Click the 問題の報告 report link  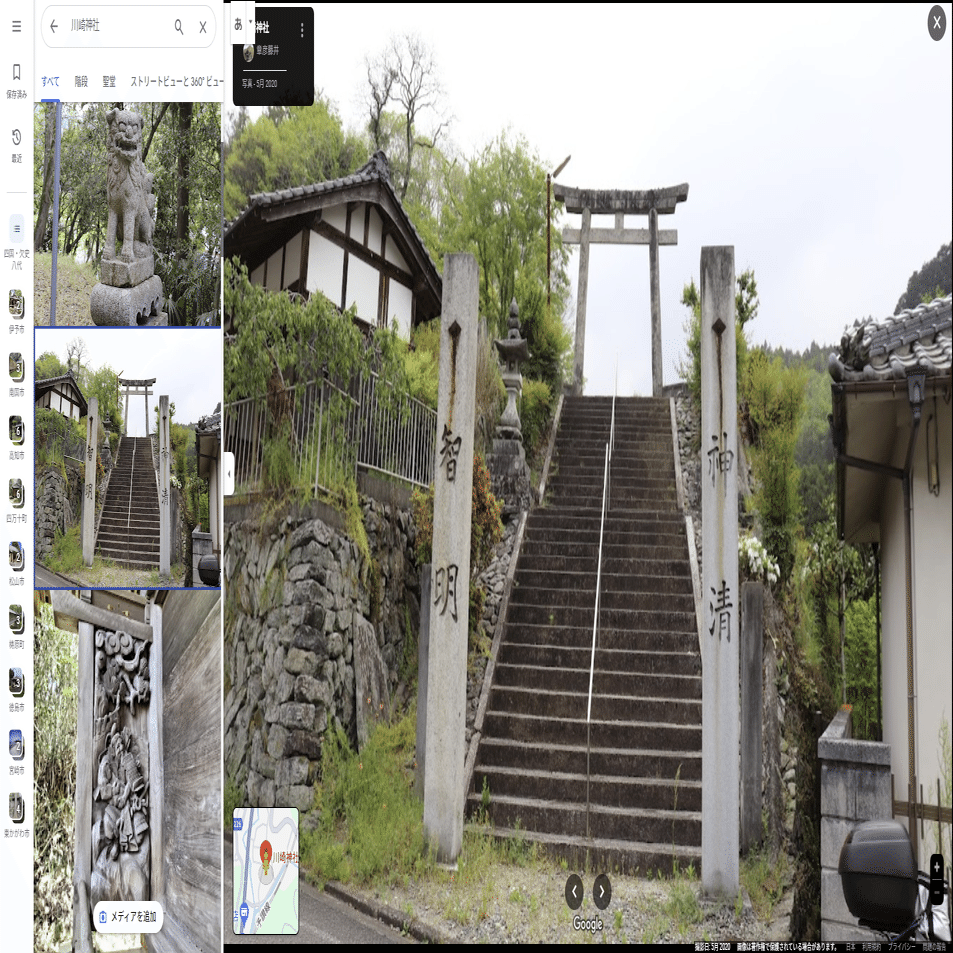tap(934, 946)
